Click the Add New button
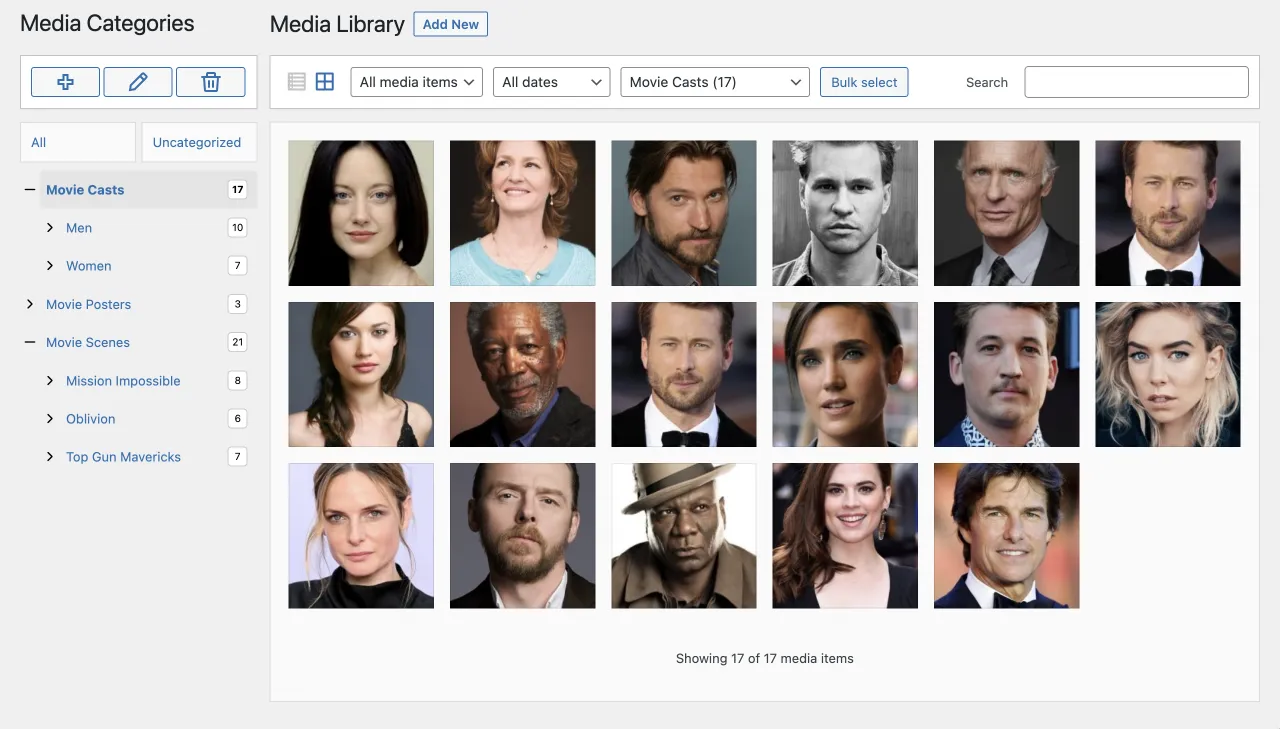1280x729 pixels. 451,24
